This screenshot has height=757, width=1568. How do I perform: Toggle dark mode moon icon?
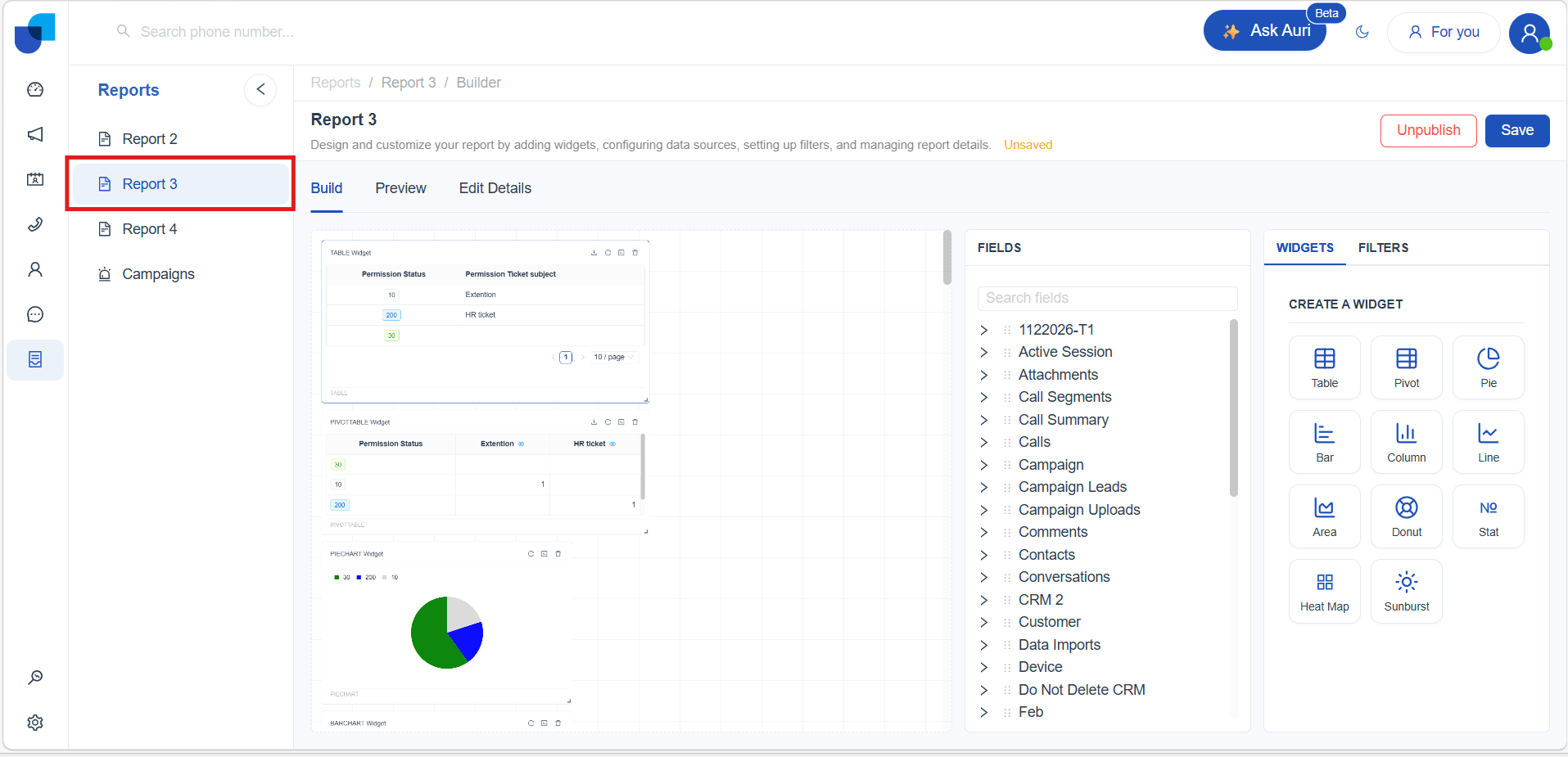(1362, 32)
